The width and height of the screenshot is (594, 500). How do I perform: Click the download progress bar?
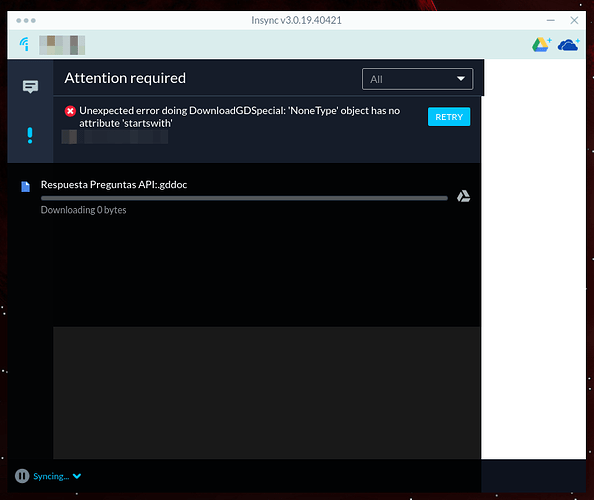(x=244, y=198)
